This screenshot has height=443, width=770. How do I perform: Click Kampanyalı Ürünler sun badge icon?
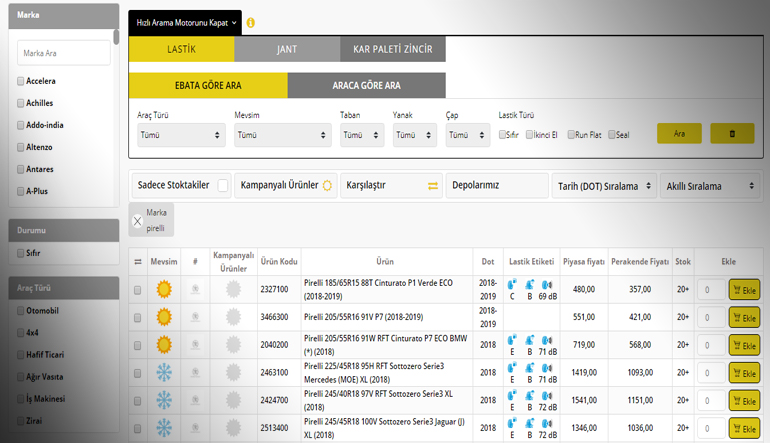click(x=327, y=186)
